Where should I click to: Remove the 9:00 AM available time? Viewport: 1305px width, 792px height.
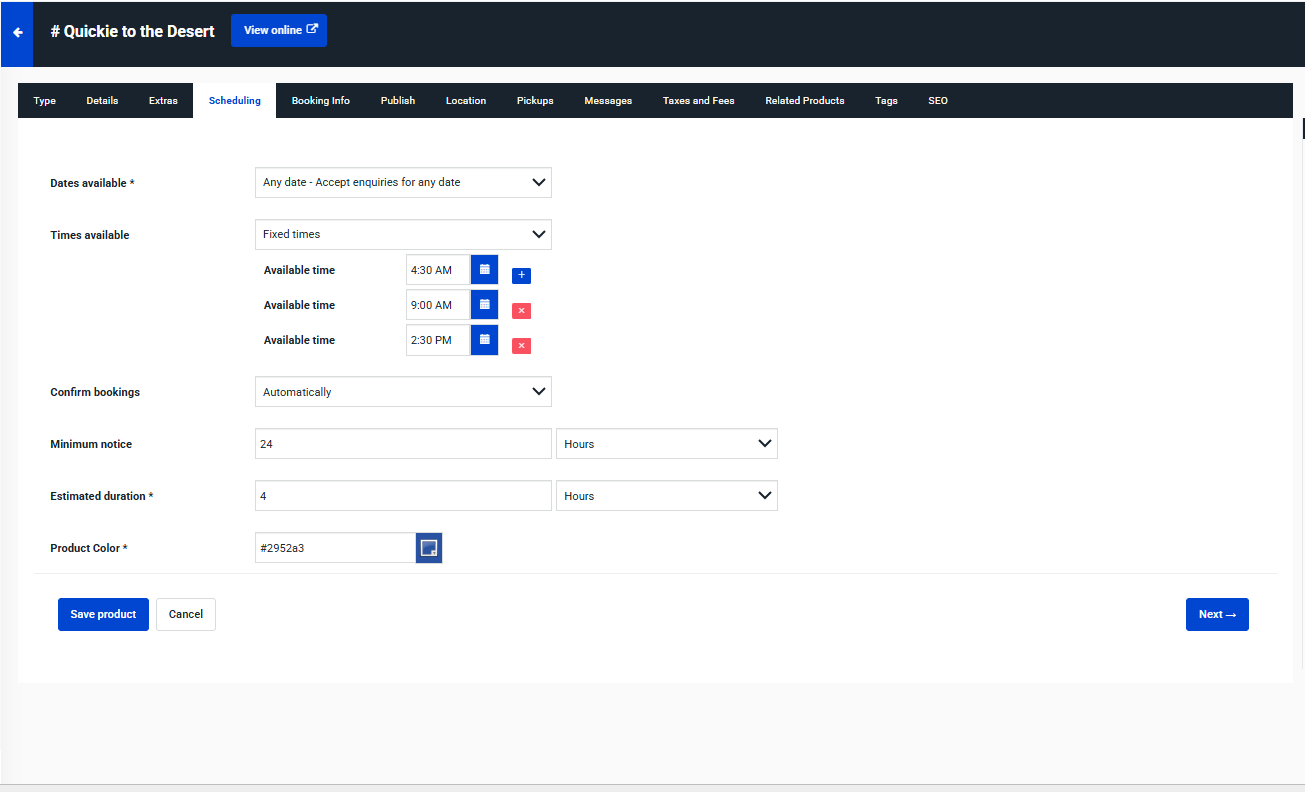(521, 311)
